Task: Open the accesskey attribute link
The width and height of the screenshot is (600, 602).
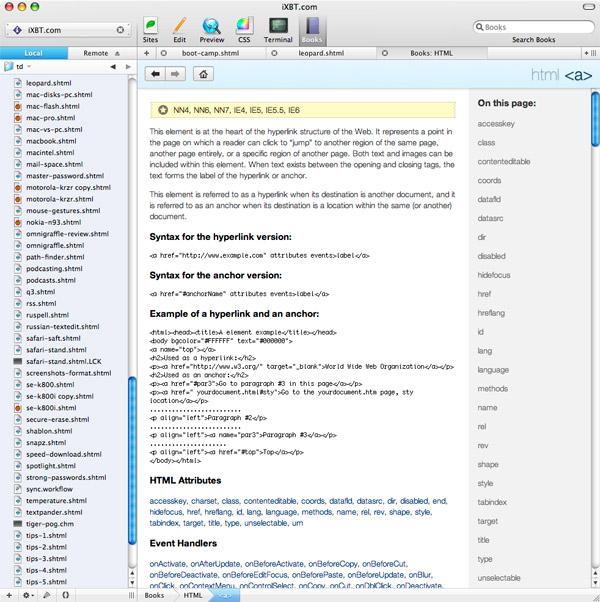Action: pyautogui.click(x=168, y=501)
